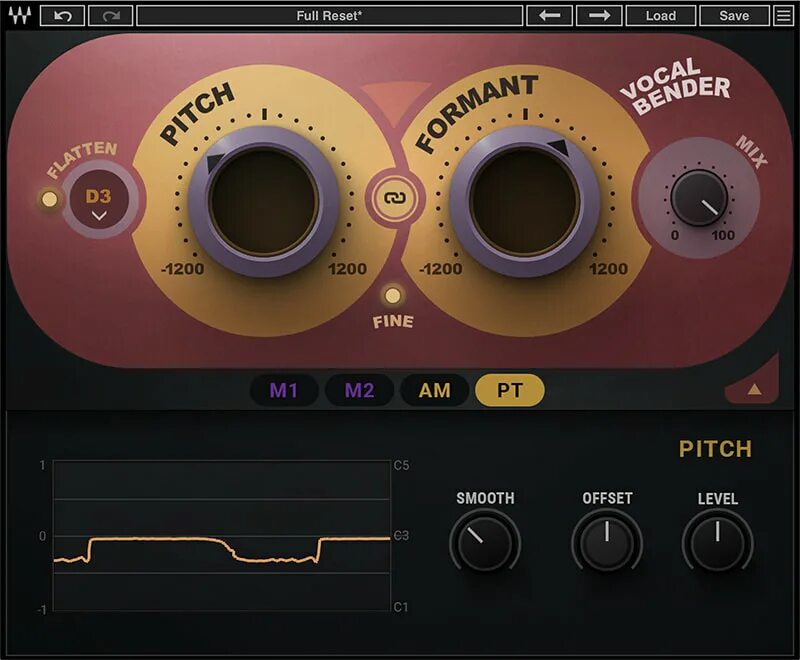
Task: Click the C5 graph axis label
Action: coord(401,465)
